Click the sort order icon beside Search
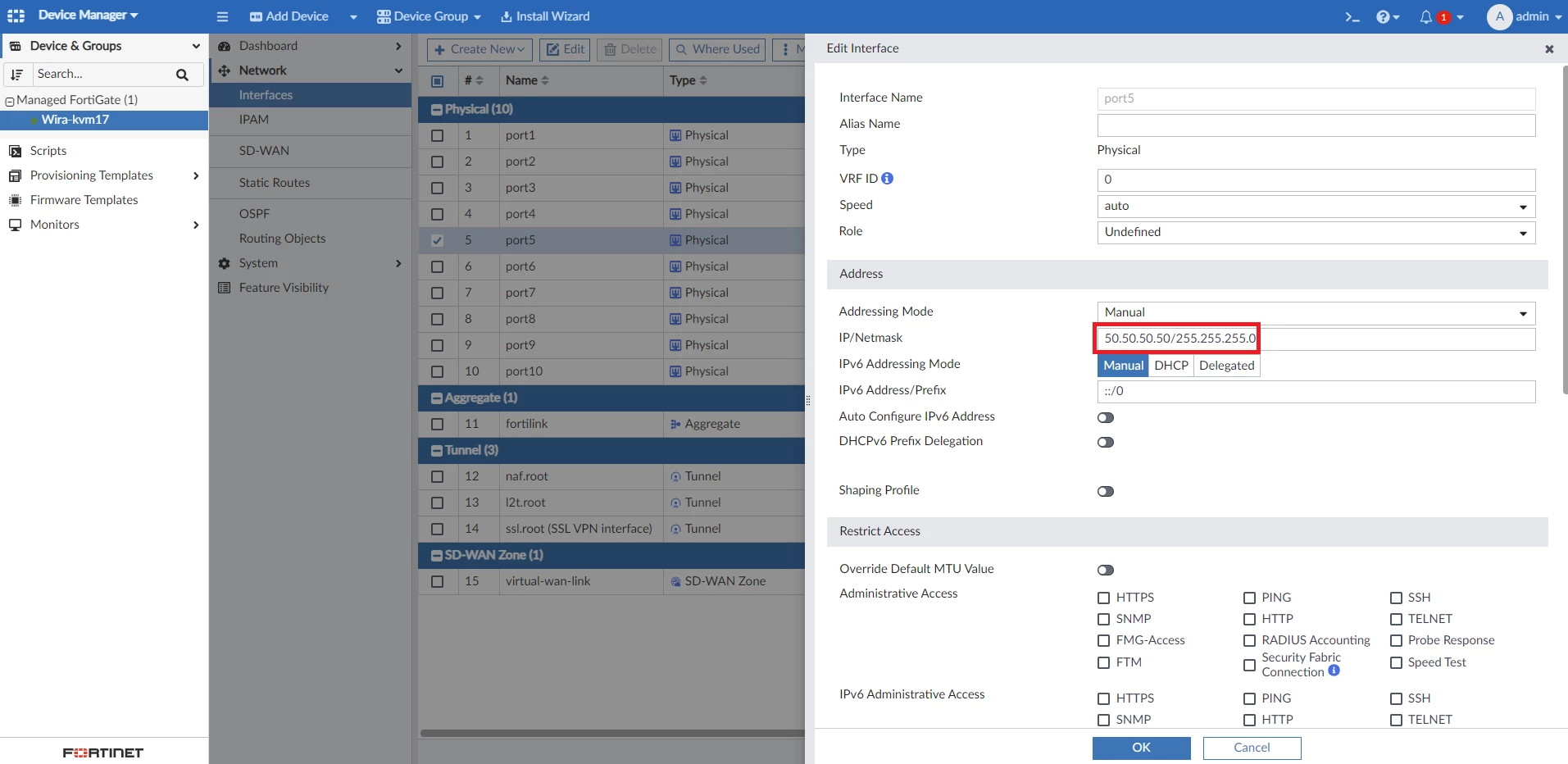 16,75
